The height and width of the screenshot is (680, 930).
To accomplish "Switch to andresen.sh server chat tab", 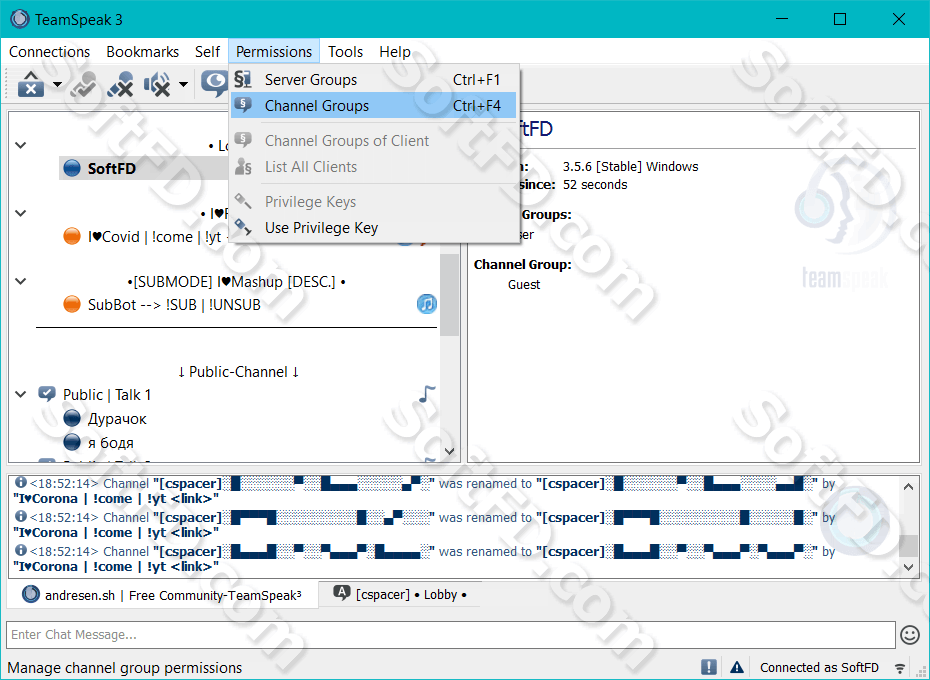I will 163,595.
